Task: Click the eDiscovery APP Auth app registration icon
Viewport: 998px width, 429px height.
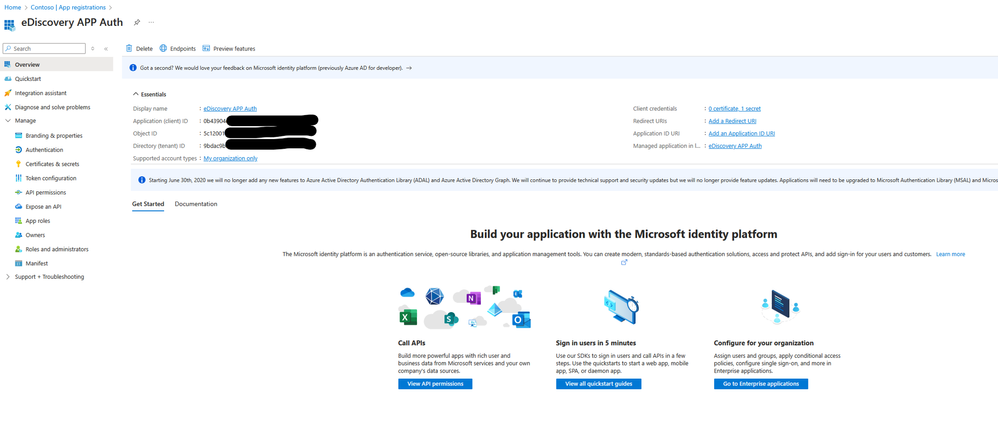Action: (10, 25)
